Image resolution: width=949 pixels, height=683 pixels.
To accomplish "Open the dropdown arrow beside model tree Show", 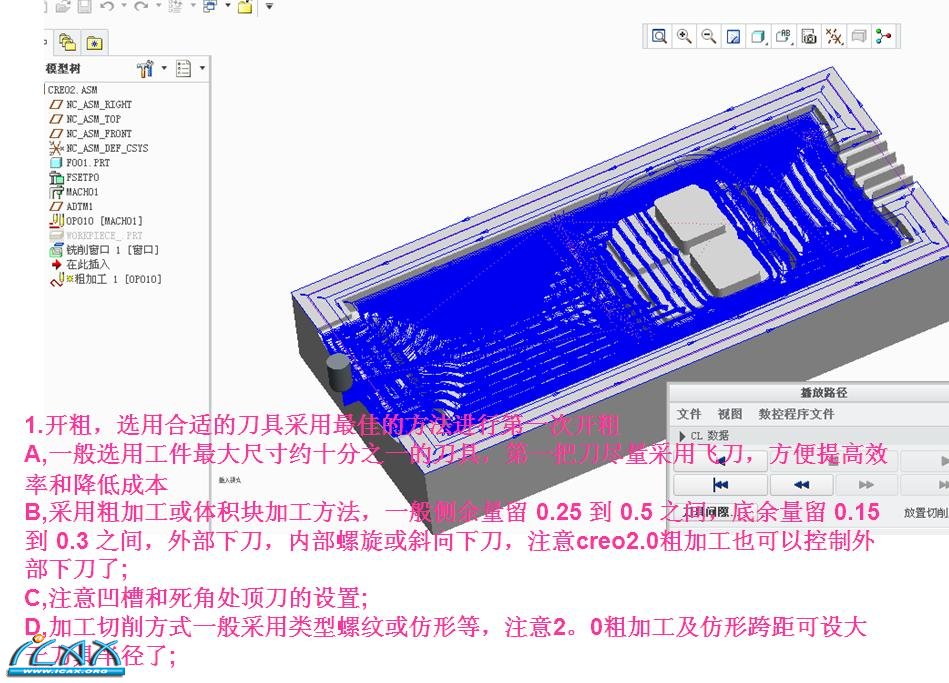I will point(202,68).
